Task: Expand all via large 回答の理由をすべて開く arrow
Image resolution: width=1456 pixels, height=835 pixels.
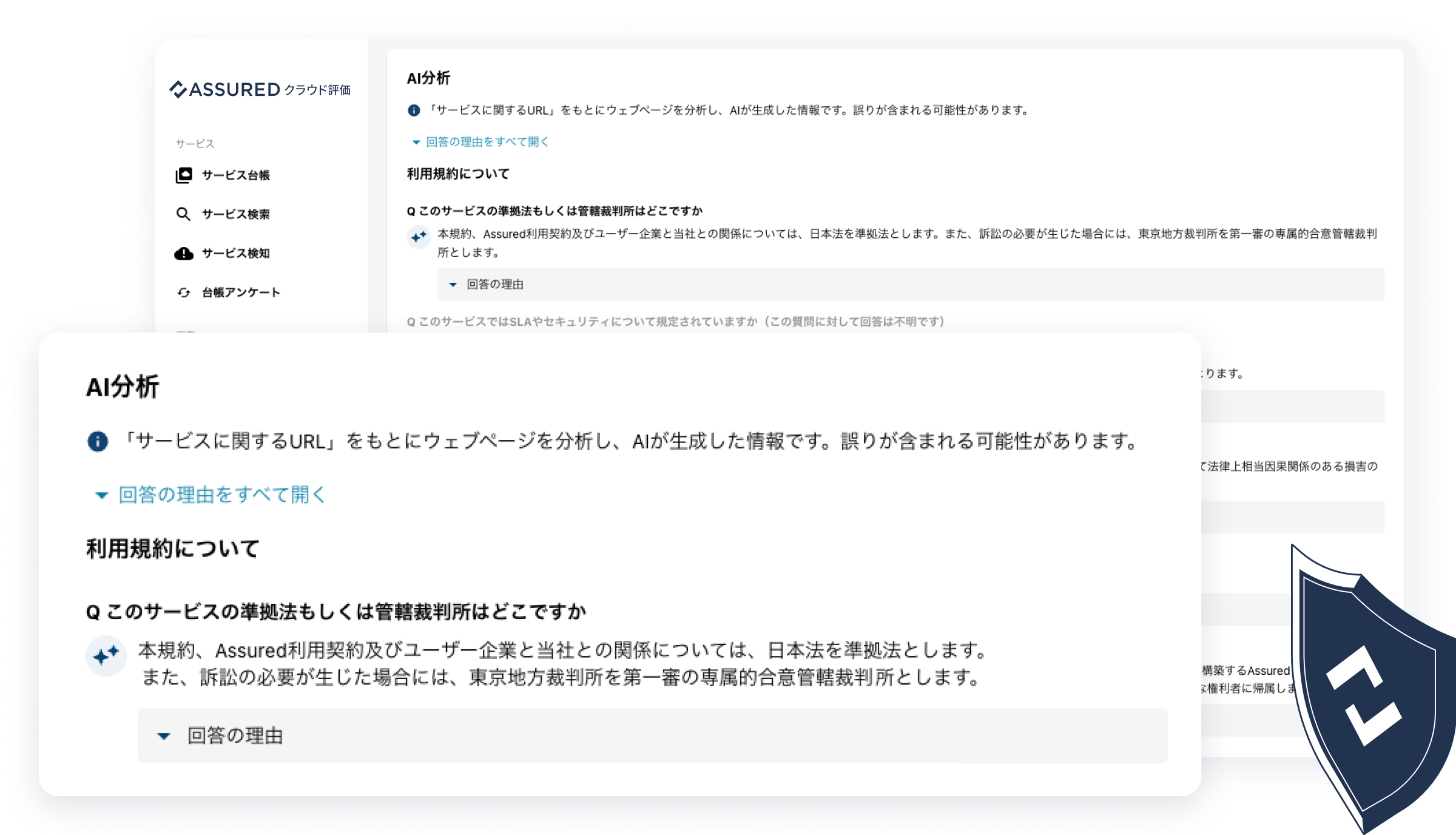Action: click(102, 496)
